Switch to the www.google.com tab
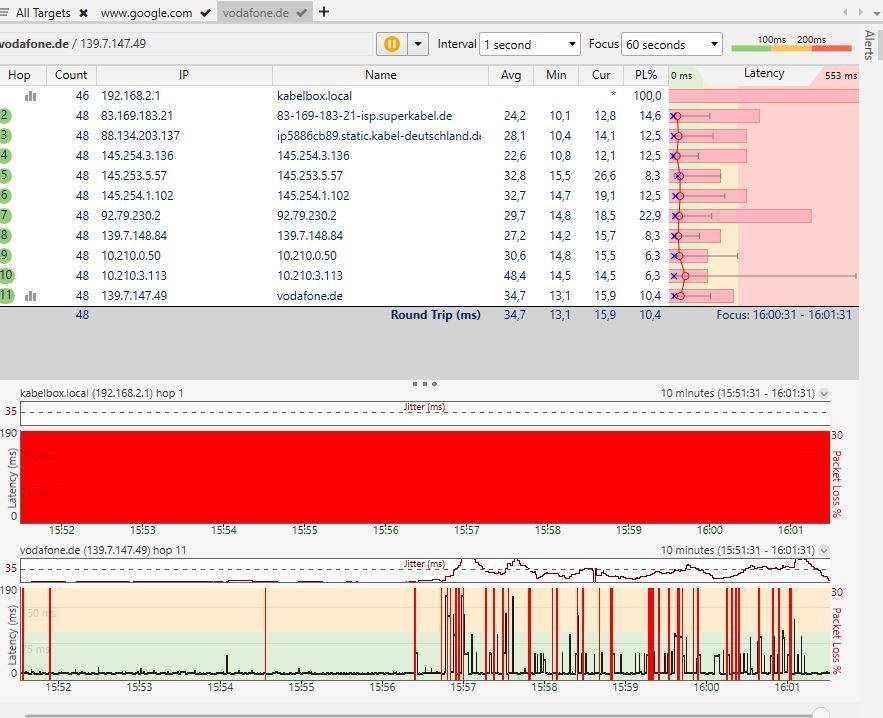The height and width of the screenshot is (718, 883). click(146, 12)
